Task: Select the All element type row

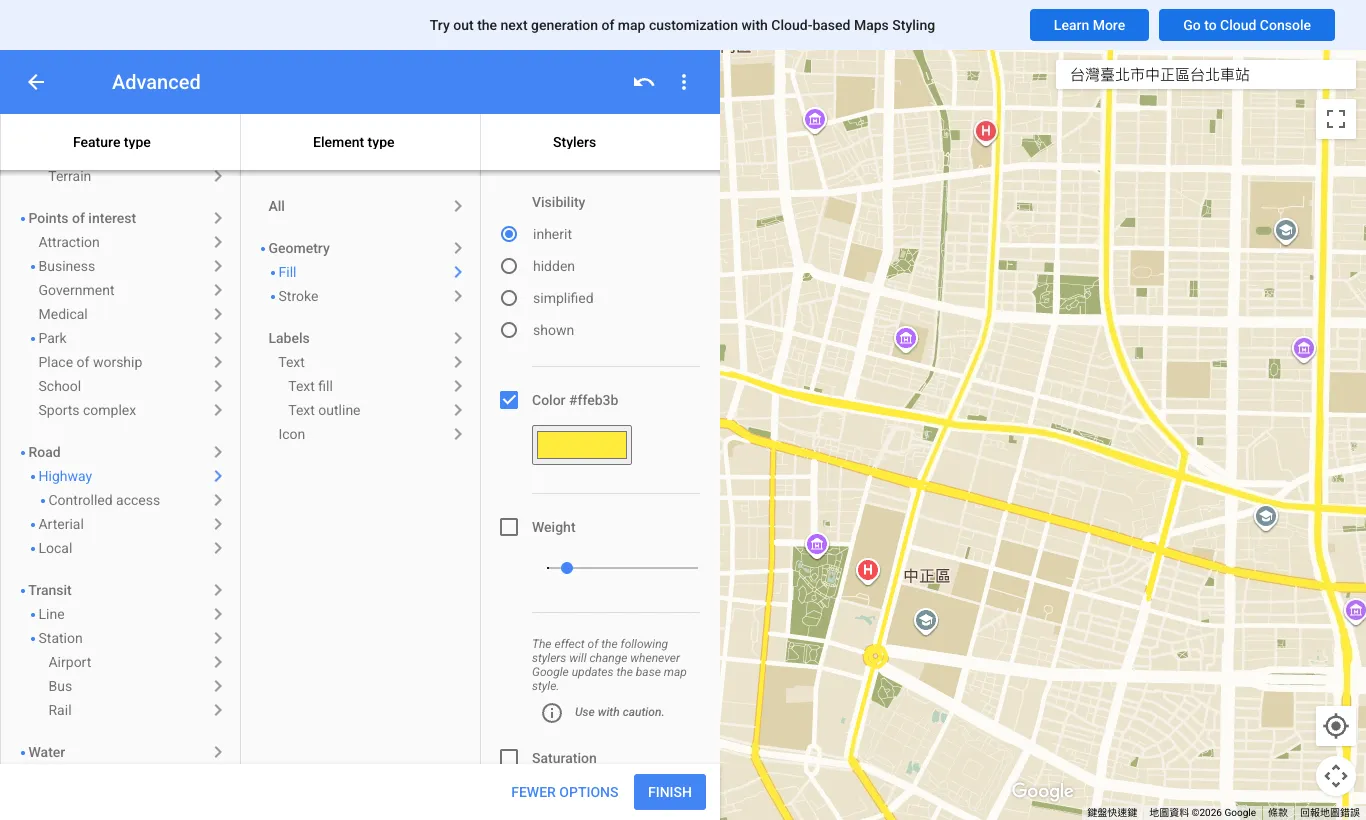Action: point(361,206)
